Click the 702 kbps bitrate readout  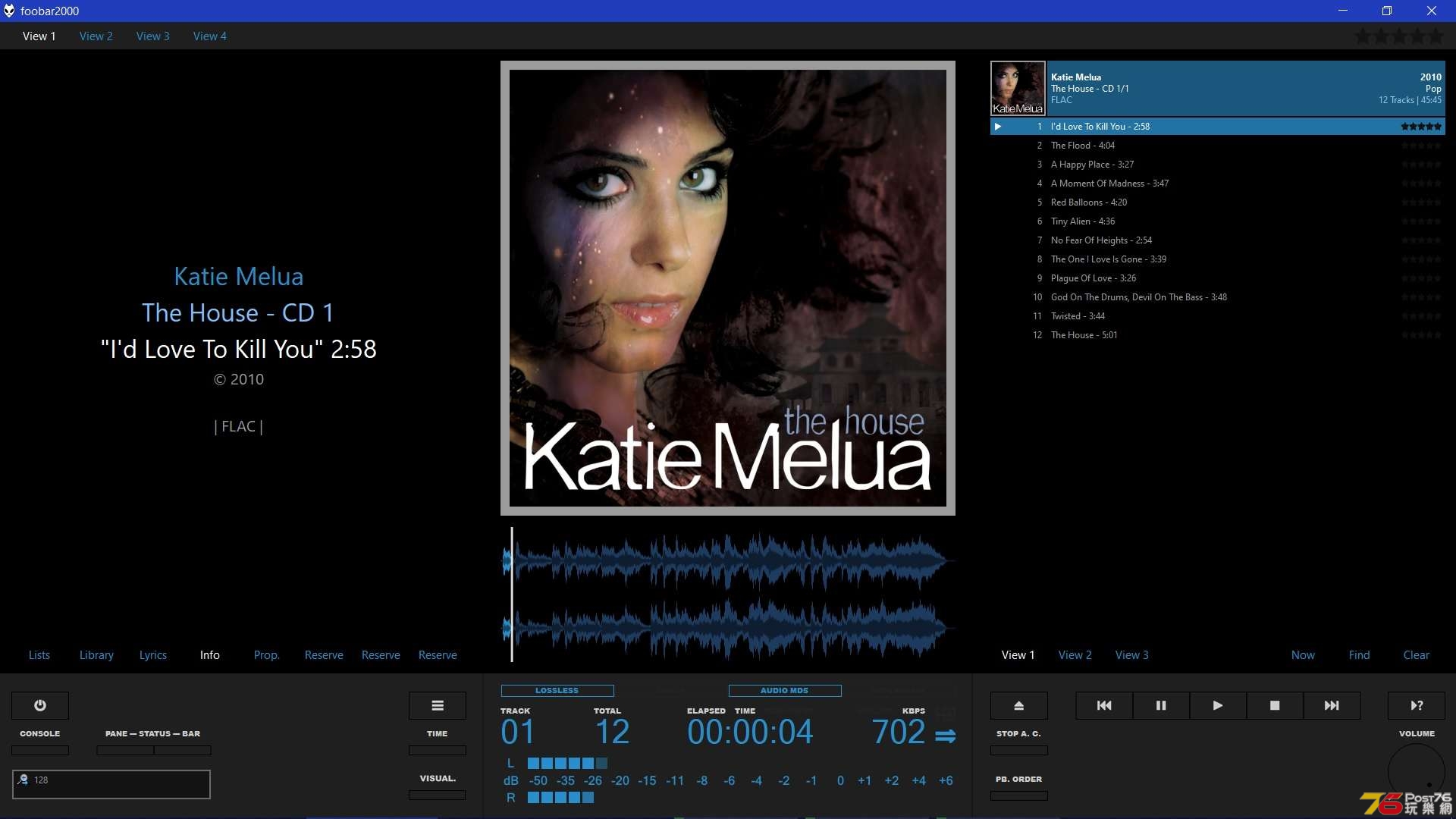899,732
